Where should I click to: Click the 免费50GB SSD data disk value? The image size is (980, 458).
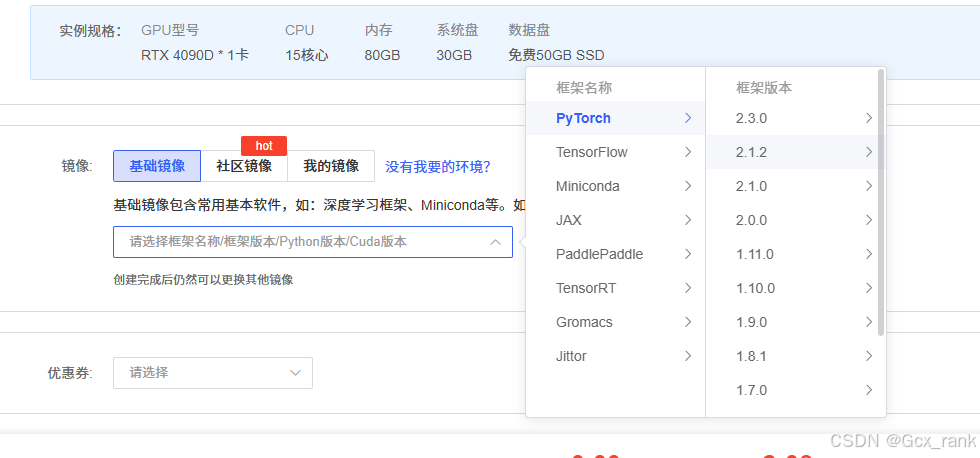[556, 55]
